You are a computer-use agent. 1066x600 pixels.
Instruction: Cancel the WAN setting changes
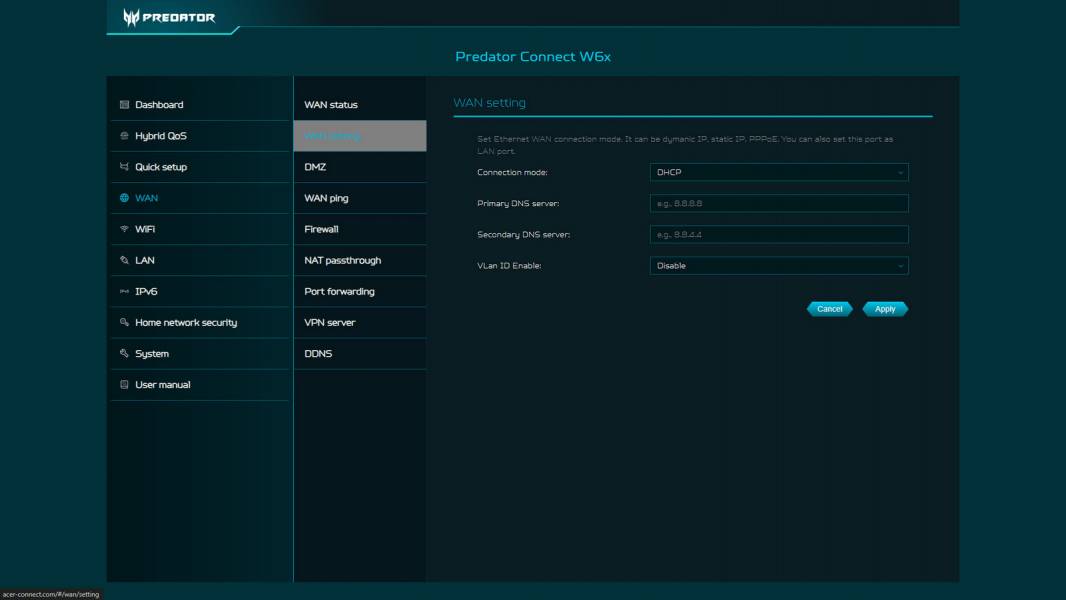click(x=829, y=309)
